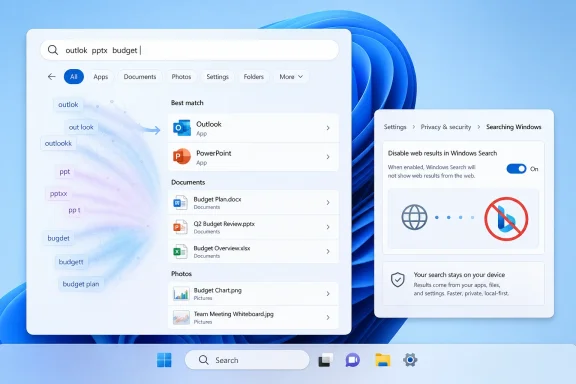Click the "bugdet" typo chip
The width and height of the screenshot is (576, 384).
click(58, 238)
